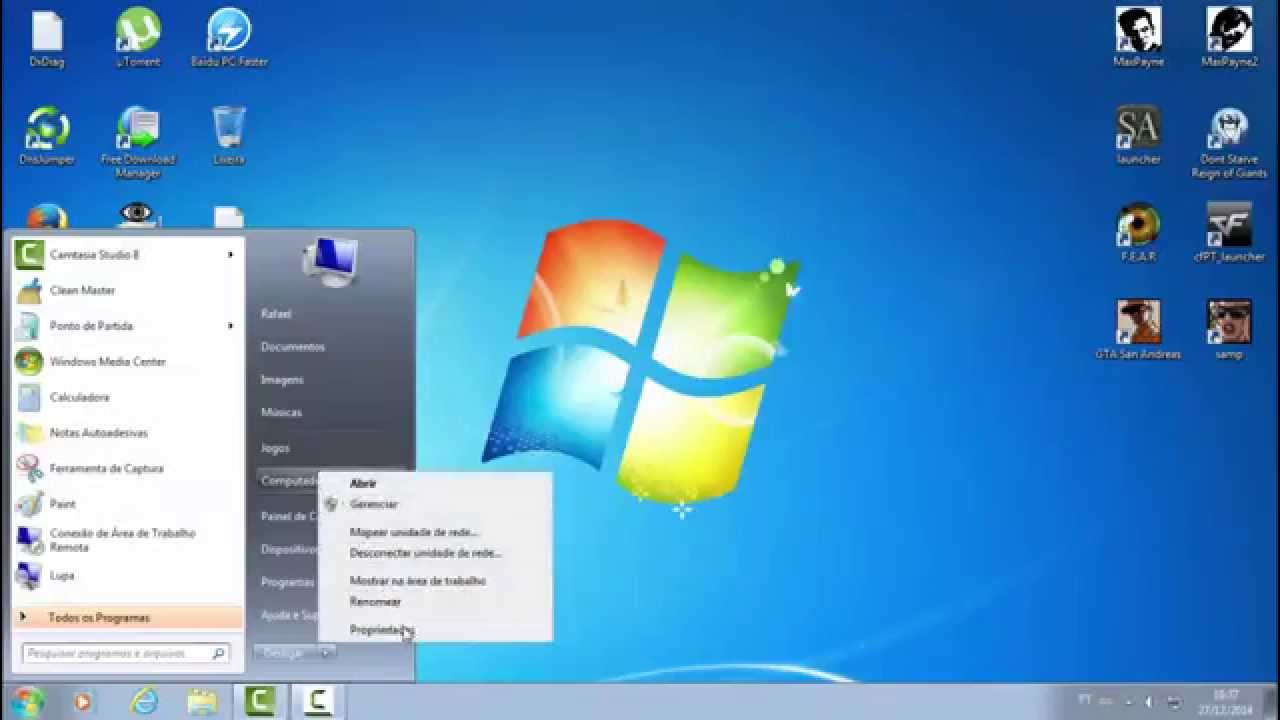Expand Camtasia Studio 8 jump list arrow
Viewport: 1280px width, 720px height.
(230, 255)
